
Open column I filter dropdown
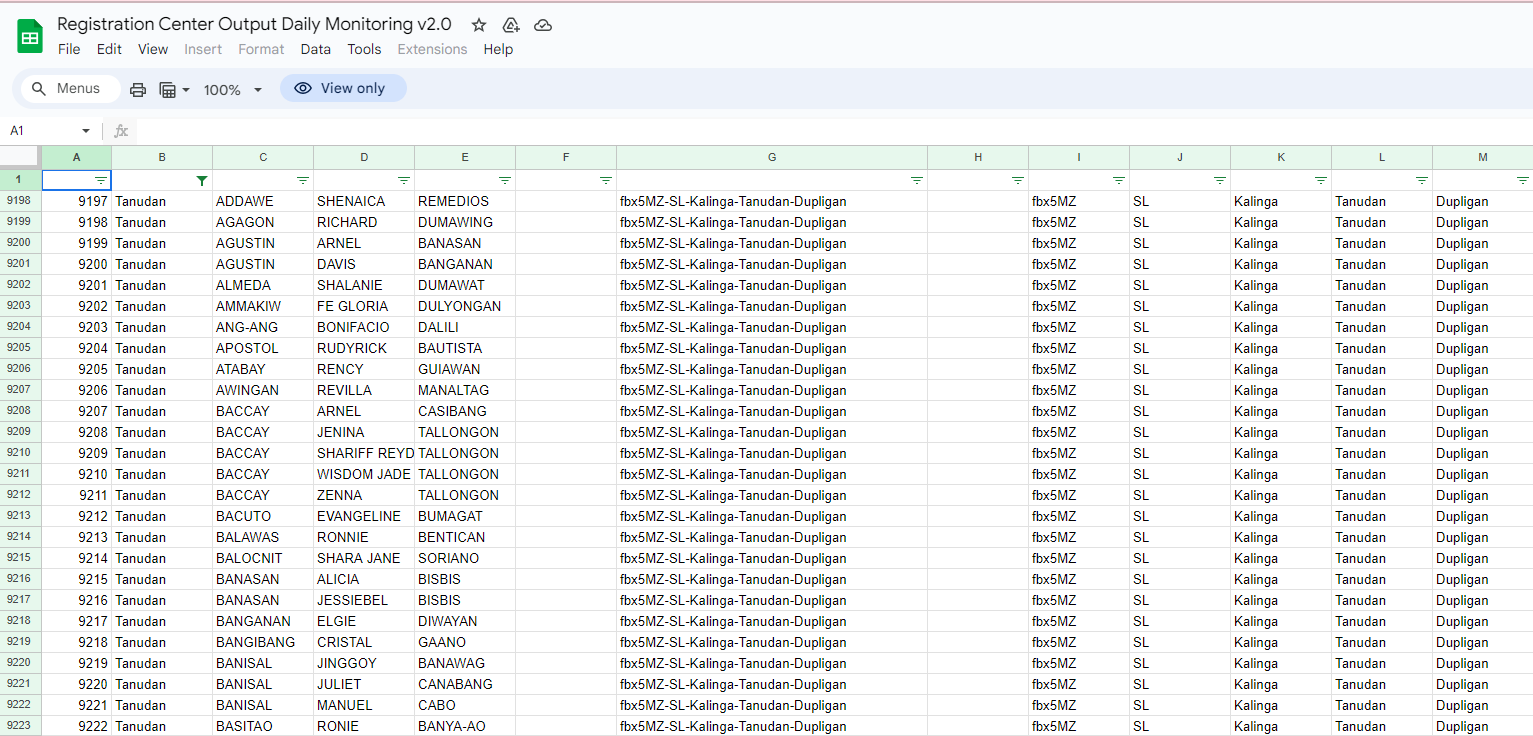click(1119, 181)
